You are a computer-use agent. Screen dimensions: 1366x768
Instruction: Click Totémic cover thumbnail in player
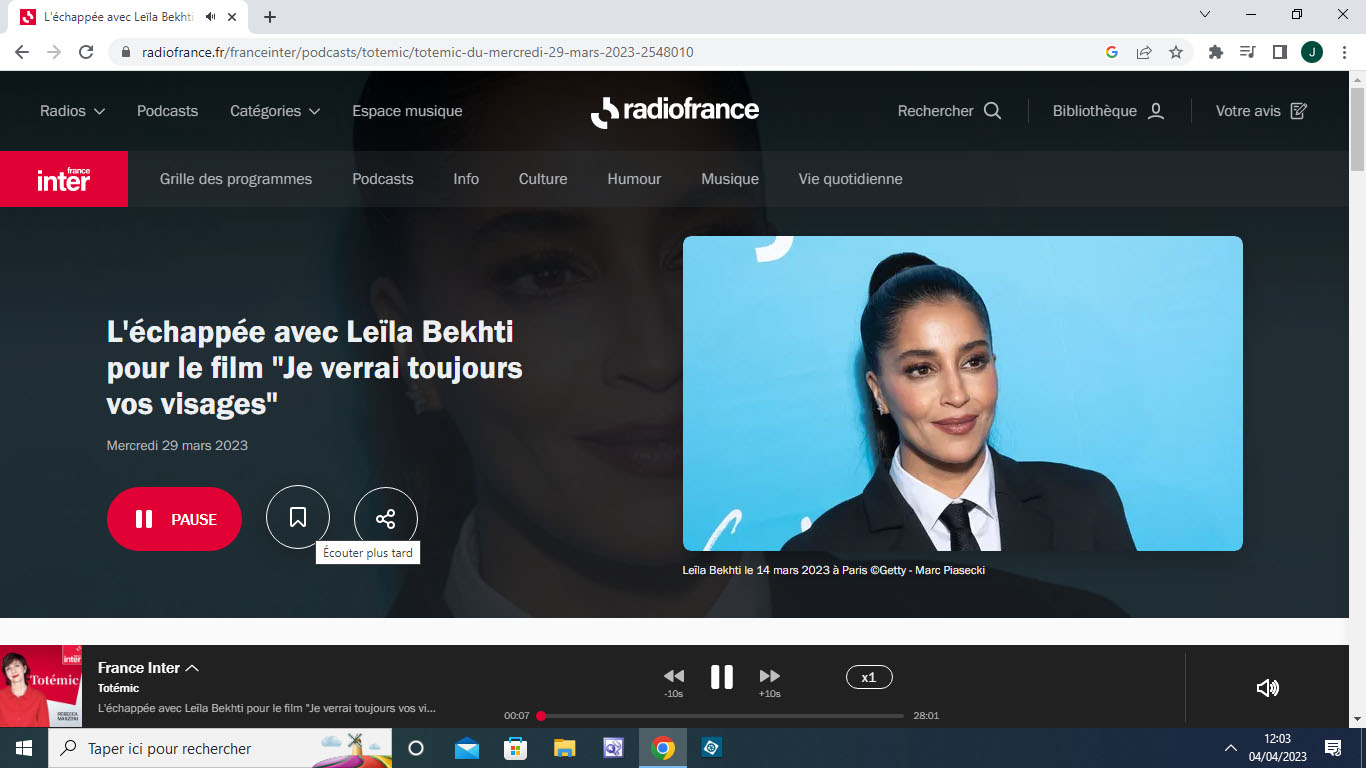pos(41,686)
